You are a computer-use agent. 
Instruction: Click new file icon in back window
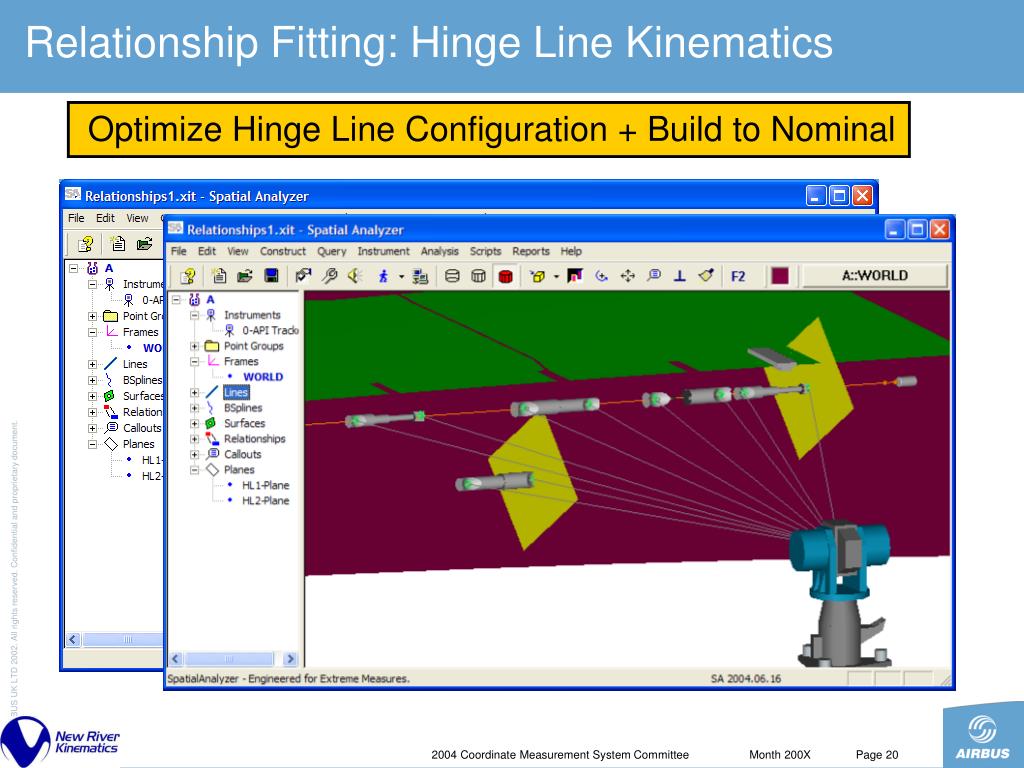click(118, 244)
